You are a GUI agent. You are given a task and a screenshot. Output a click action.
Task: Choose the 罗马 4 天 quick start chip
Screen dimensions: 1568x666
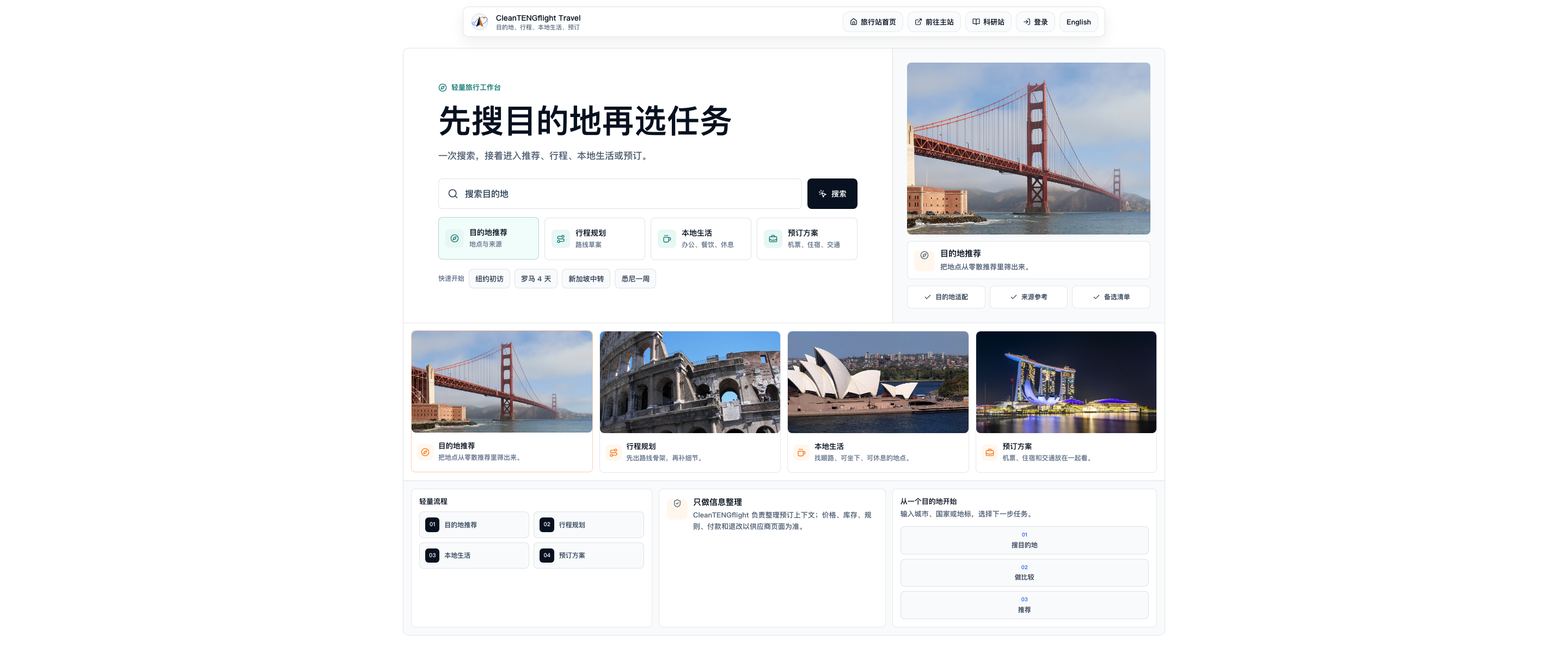pos(536,279)
